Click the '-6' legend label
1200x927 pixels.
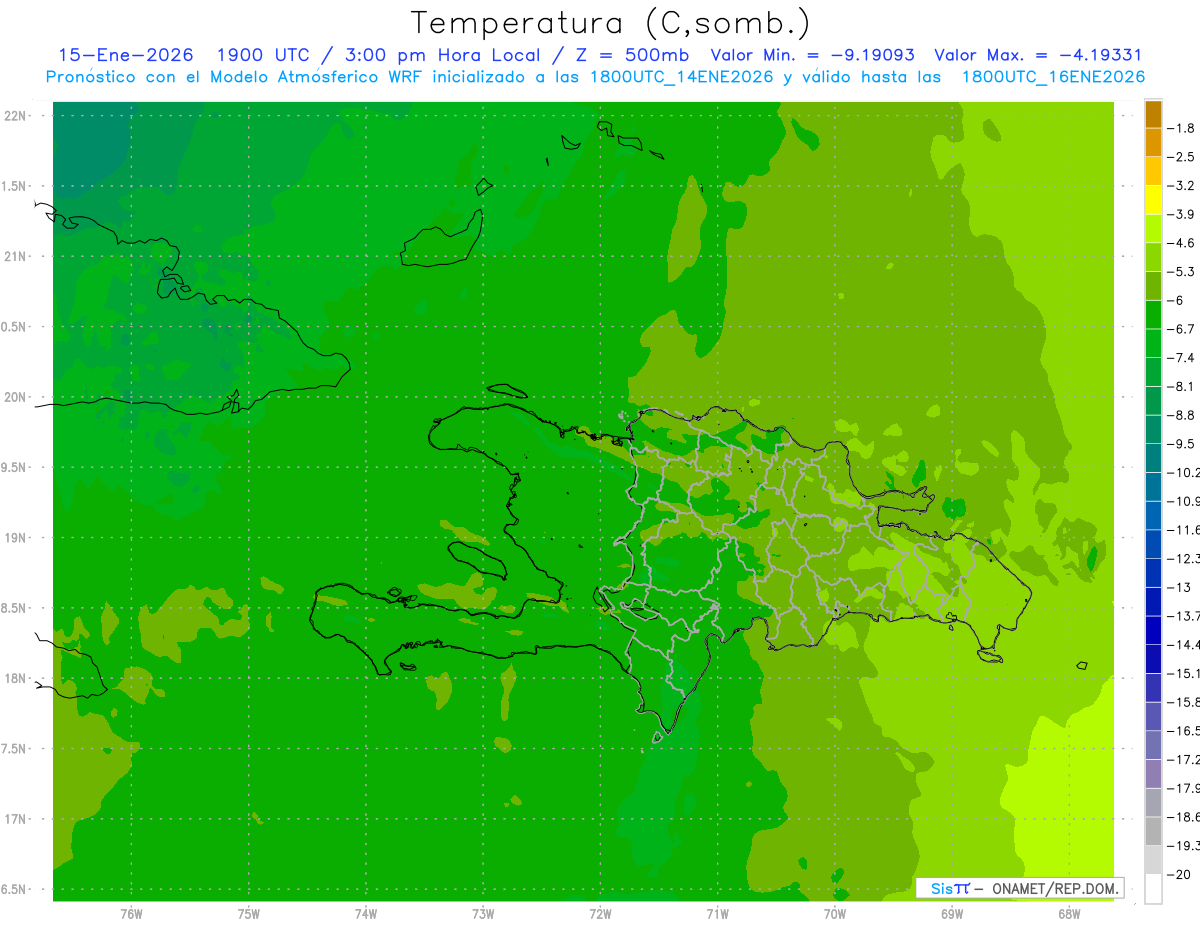click(1177, 301)
